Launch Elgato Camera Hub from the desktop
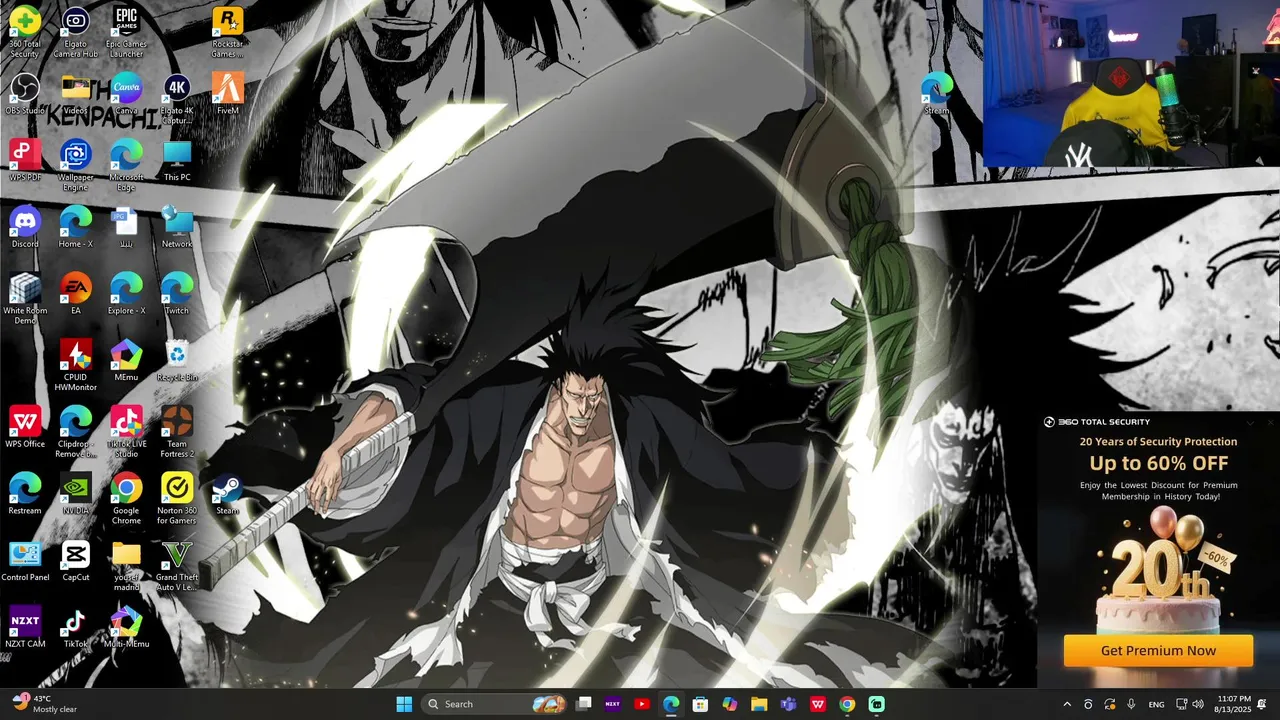Image resolution: width=1280 pixels, height=720 pixels. click(76, 32)
